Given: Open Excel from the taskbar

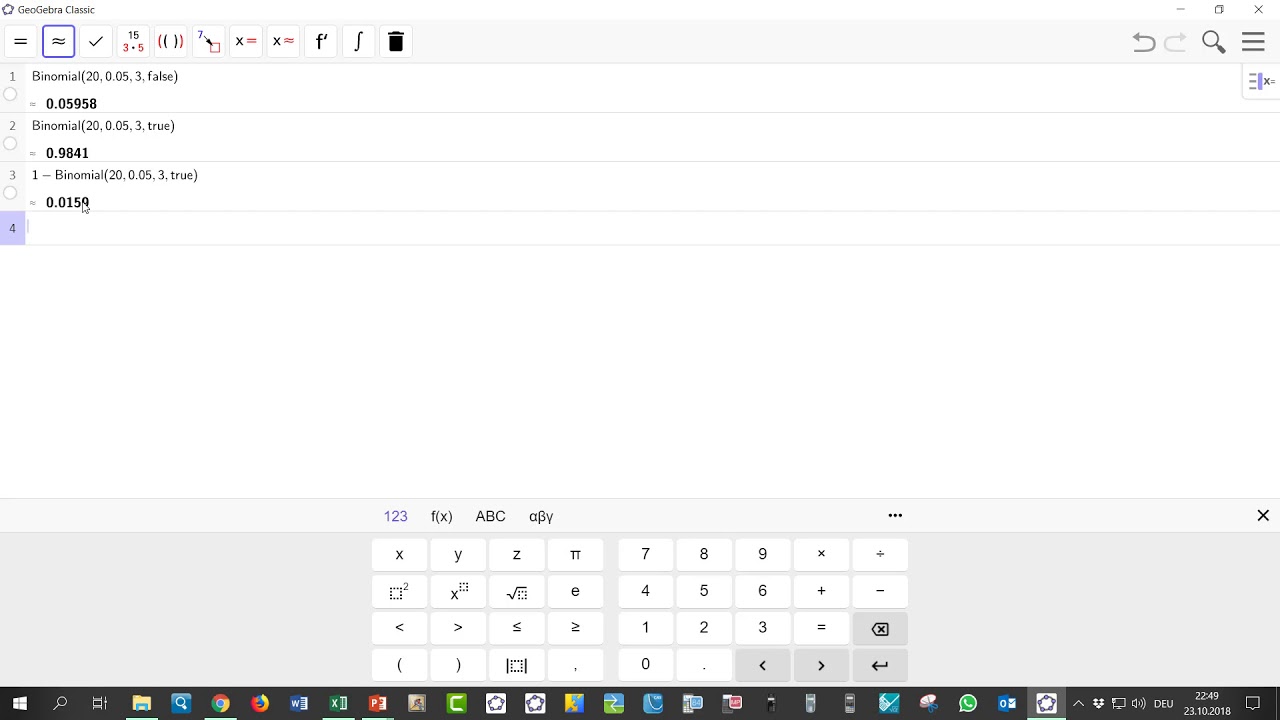Looking at the screenshot, I should [338, 703].
